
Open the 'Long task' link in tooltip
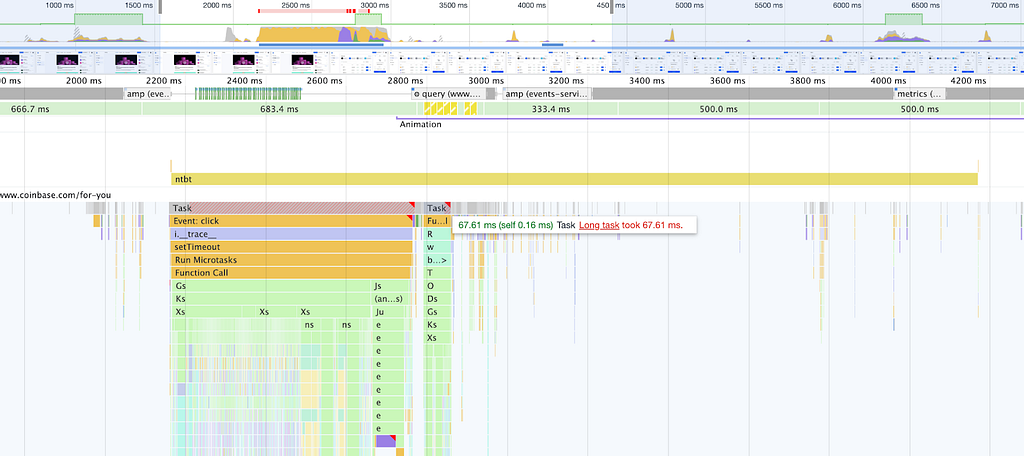[x=599, y=225]
